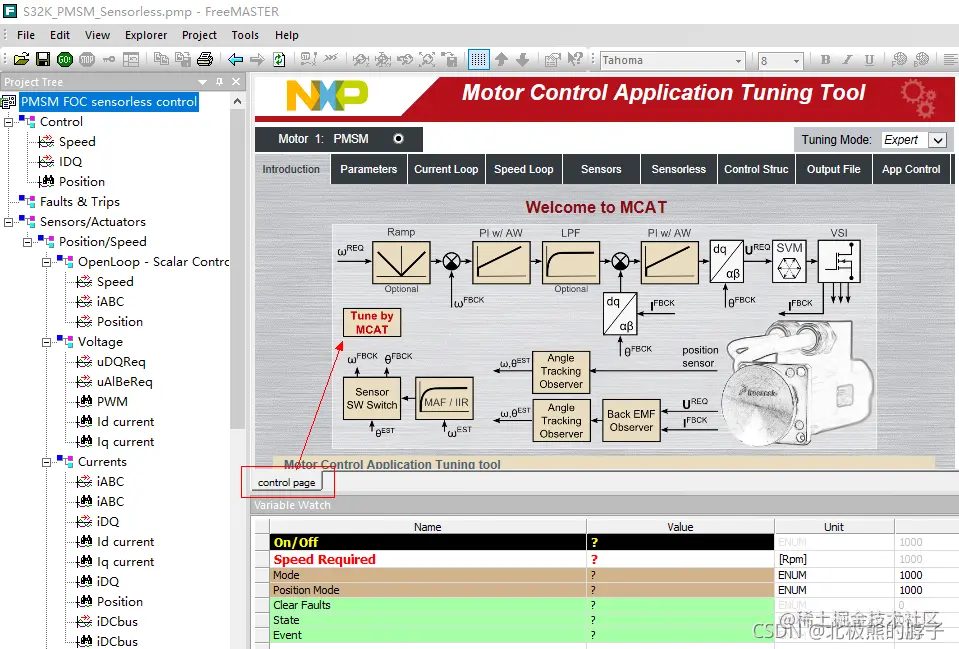The height and width of the screenshot is (649, 959).
Task: Move item down with the down arrow icon
Action: click(x=522, y=59)
